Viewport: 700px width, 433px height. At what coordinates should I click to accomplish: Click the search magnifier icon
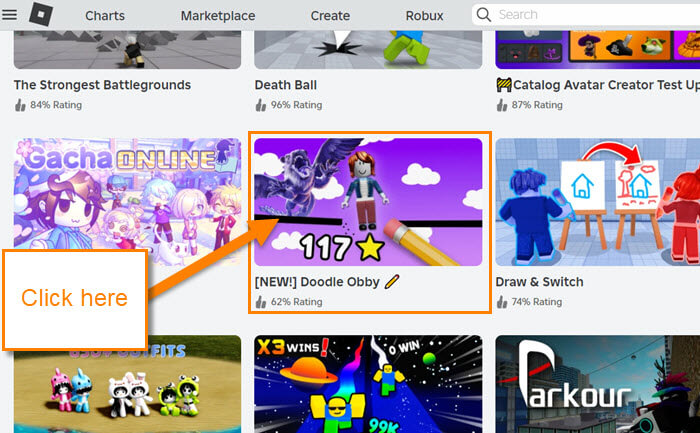pos(484,15)
